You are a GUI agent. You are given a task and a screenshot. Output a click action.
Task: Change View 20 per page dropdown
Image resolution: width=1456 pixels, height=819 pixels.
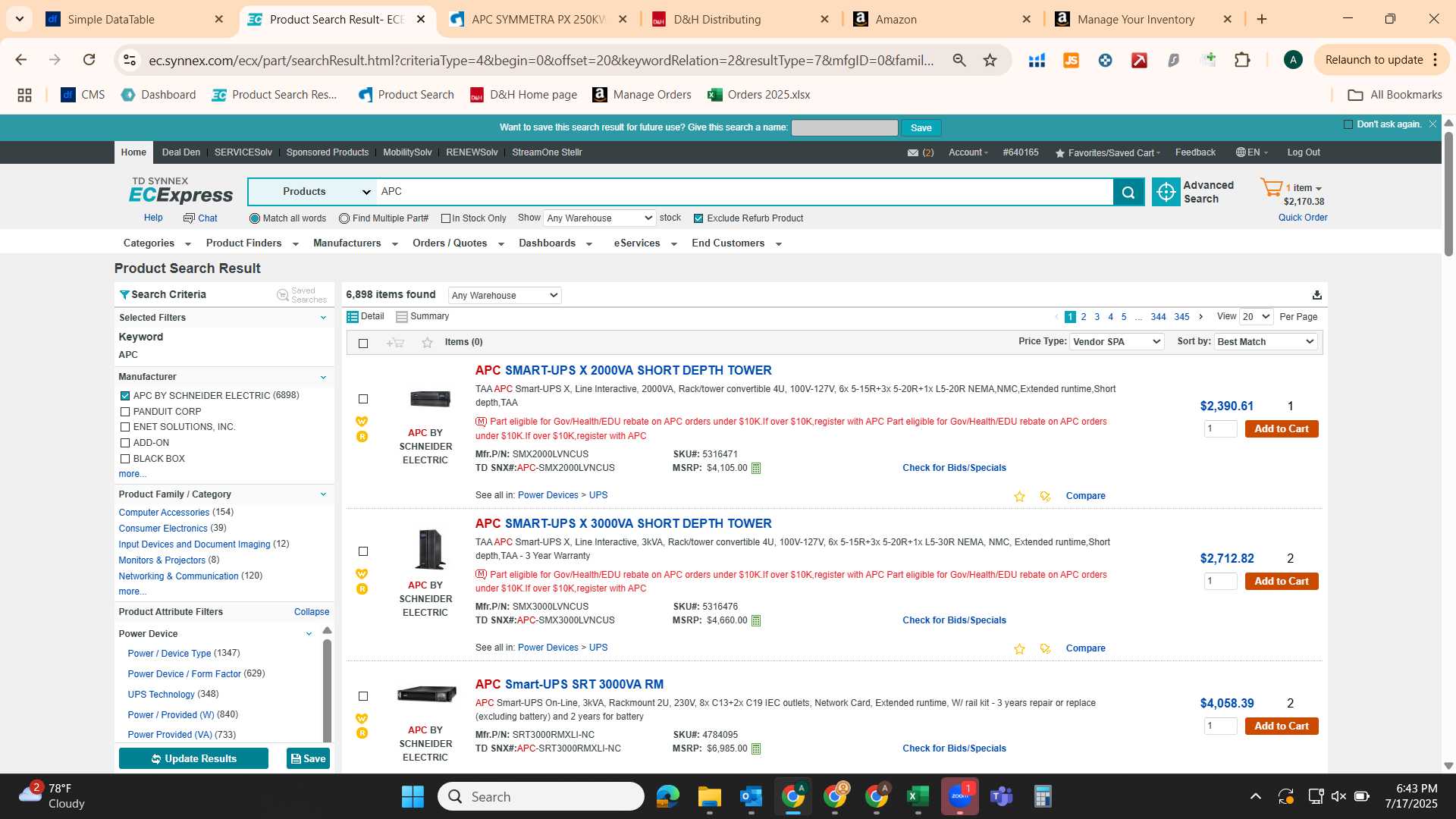[1257, 317]
